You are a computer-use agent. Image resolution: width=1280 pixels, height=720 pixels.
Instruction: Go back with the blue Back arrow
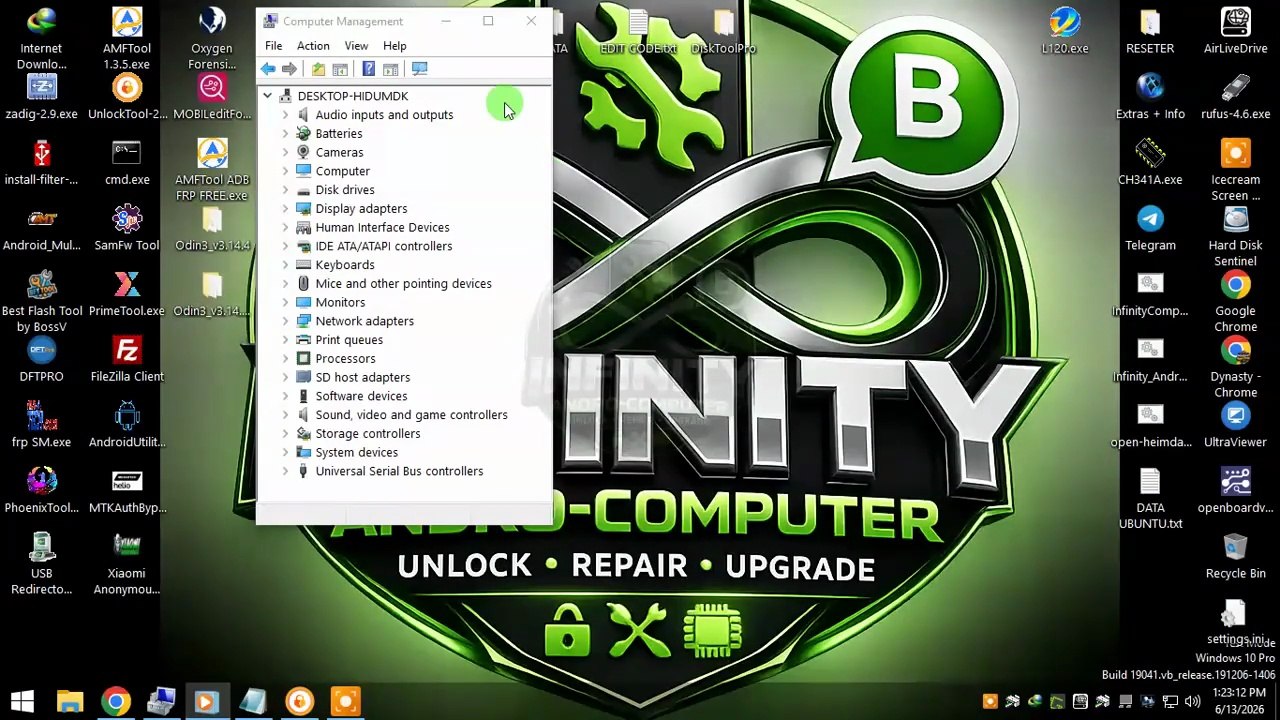(x=268, y=69)
